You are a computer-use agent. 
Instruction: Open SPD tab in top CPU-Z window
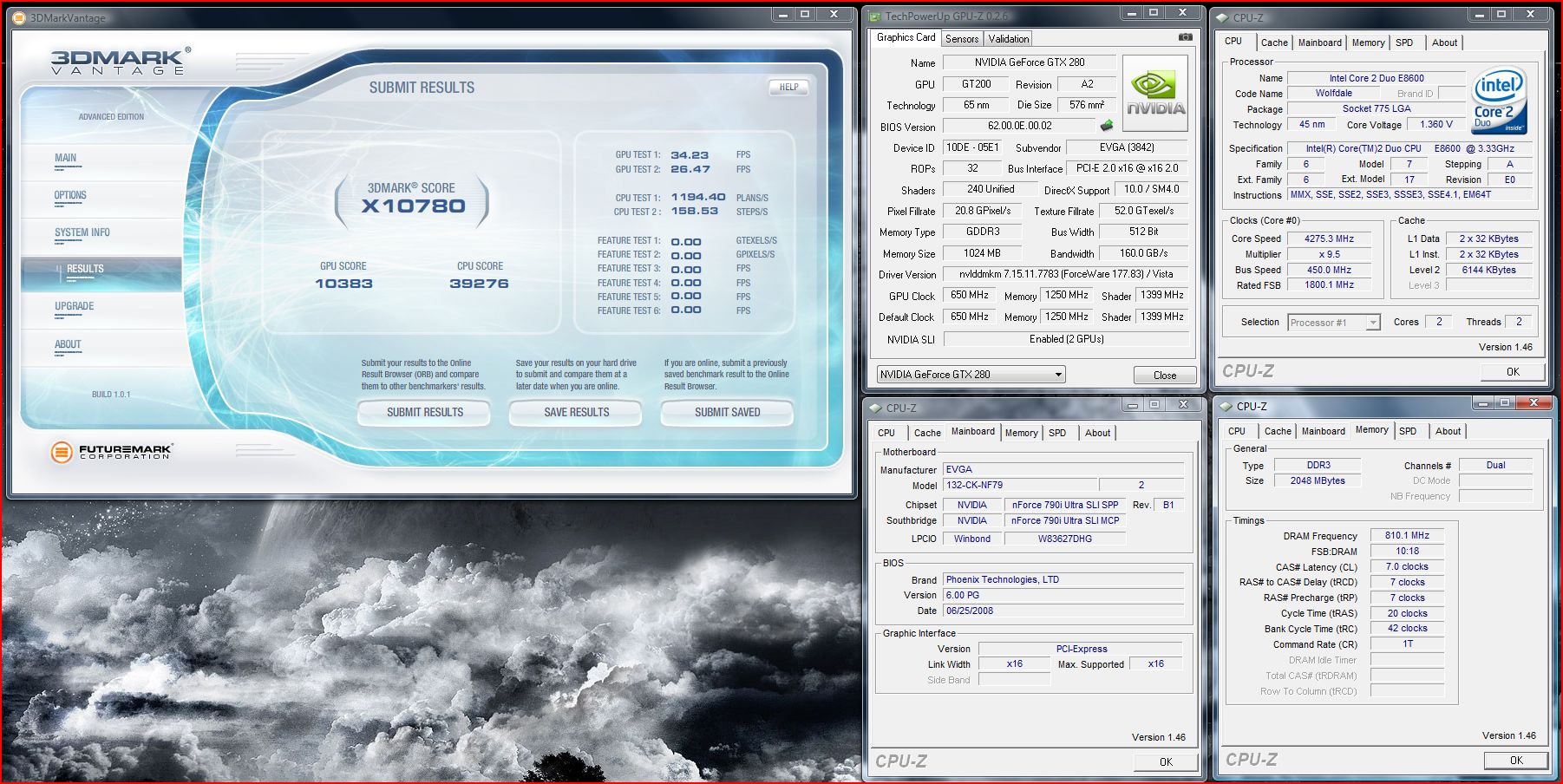click(x=1404, y=42)
